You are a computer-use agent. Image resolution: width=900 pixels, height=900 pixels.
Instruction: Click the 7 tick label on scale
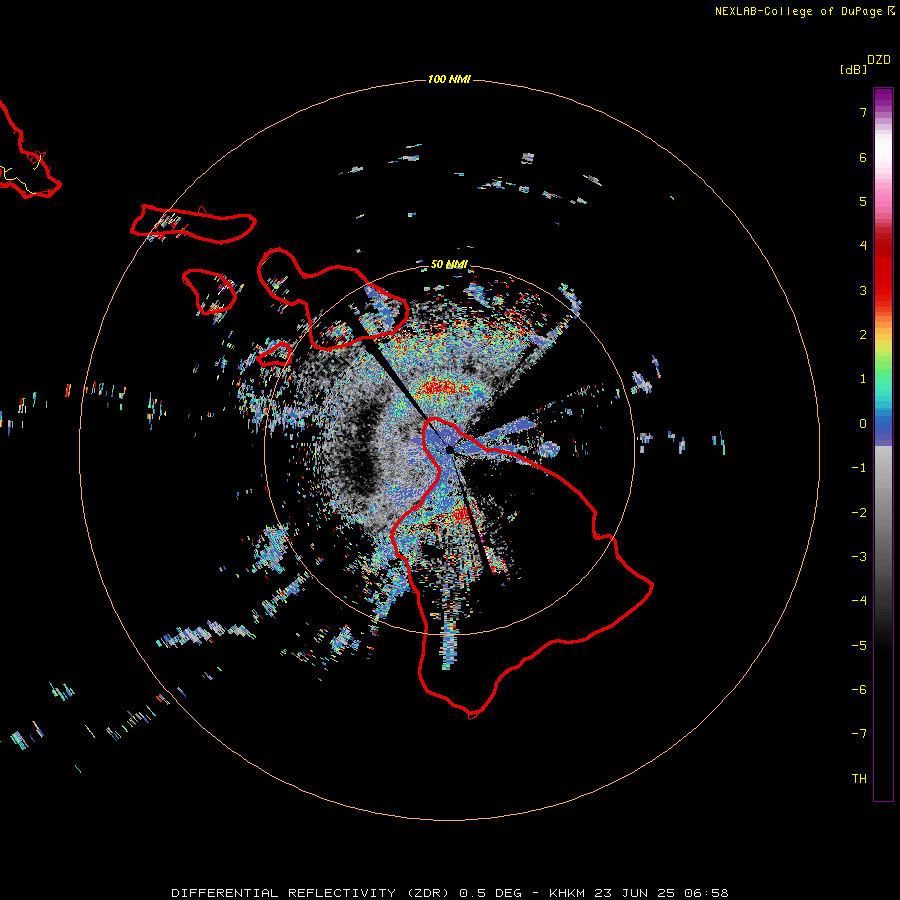863,112
